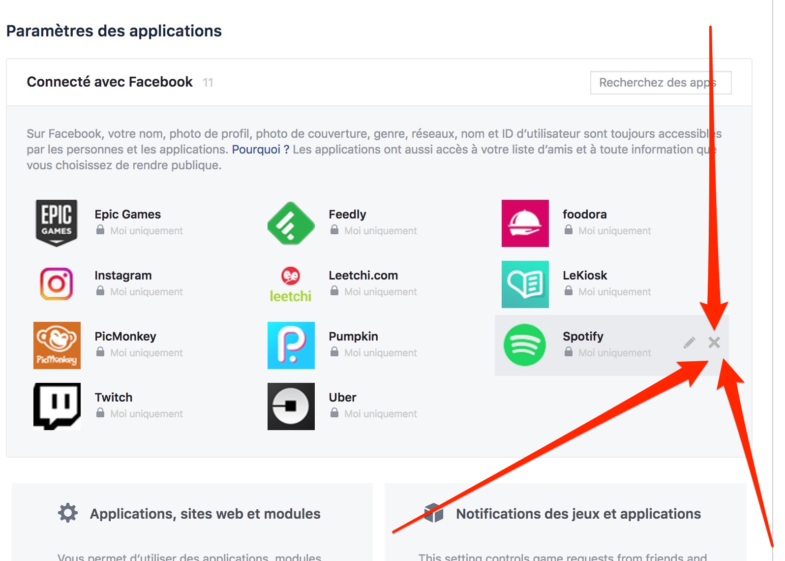Click the Notifications des jeux et applications heading
The height and width of the screenshot is (561, 785).
coord(578,514)
